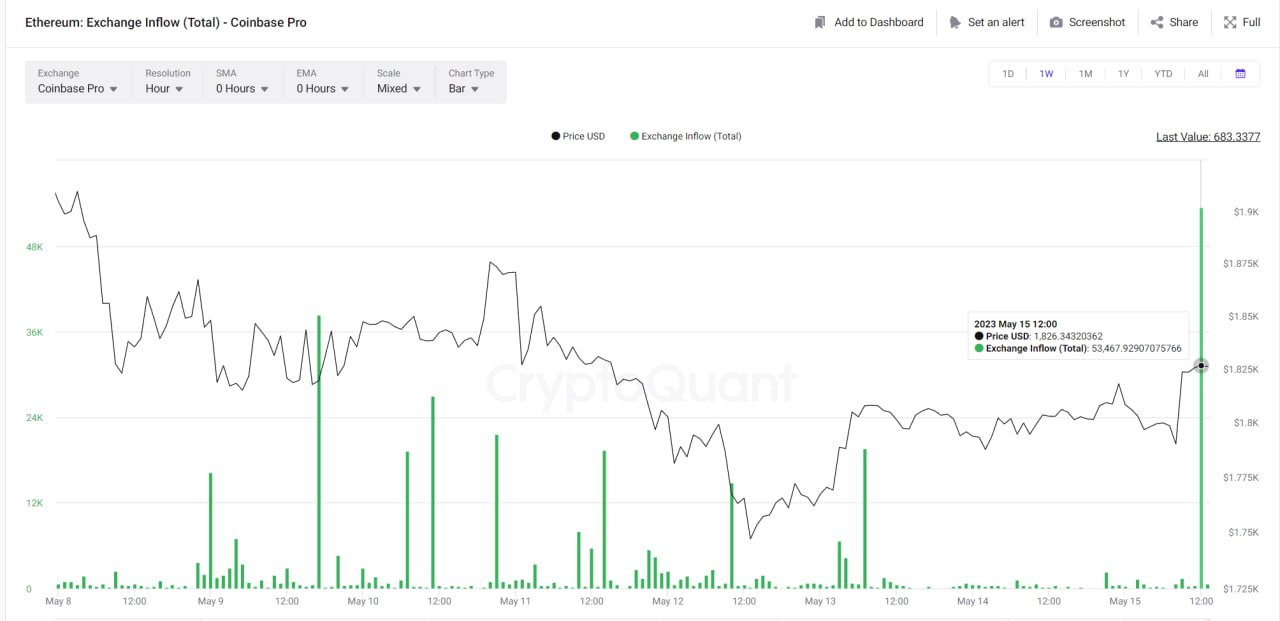Click the May 11 x-axis label
This screenshot has width=1280, height=621.
[x=515, y=601]
